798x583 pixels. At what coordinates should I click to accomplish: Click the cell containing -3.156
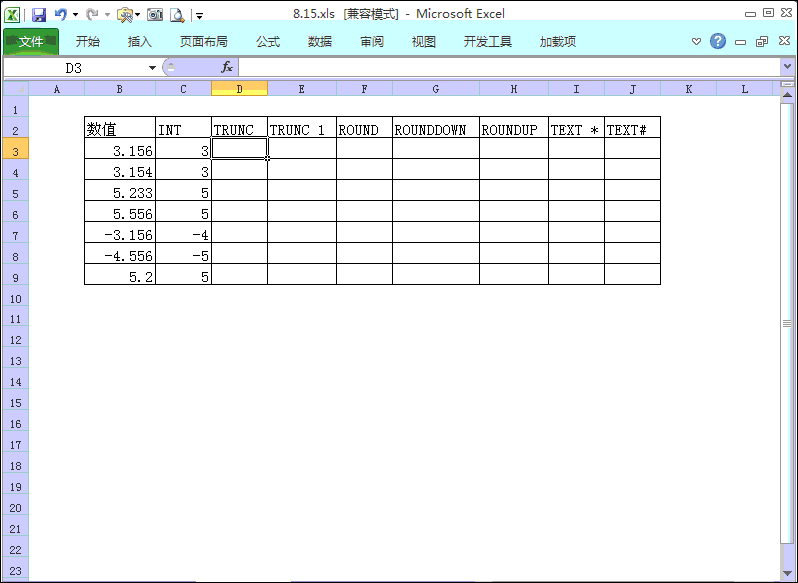120,232
